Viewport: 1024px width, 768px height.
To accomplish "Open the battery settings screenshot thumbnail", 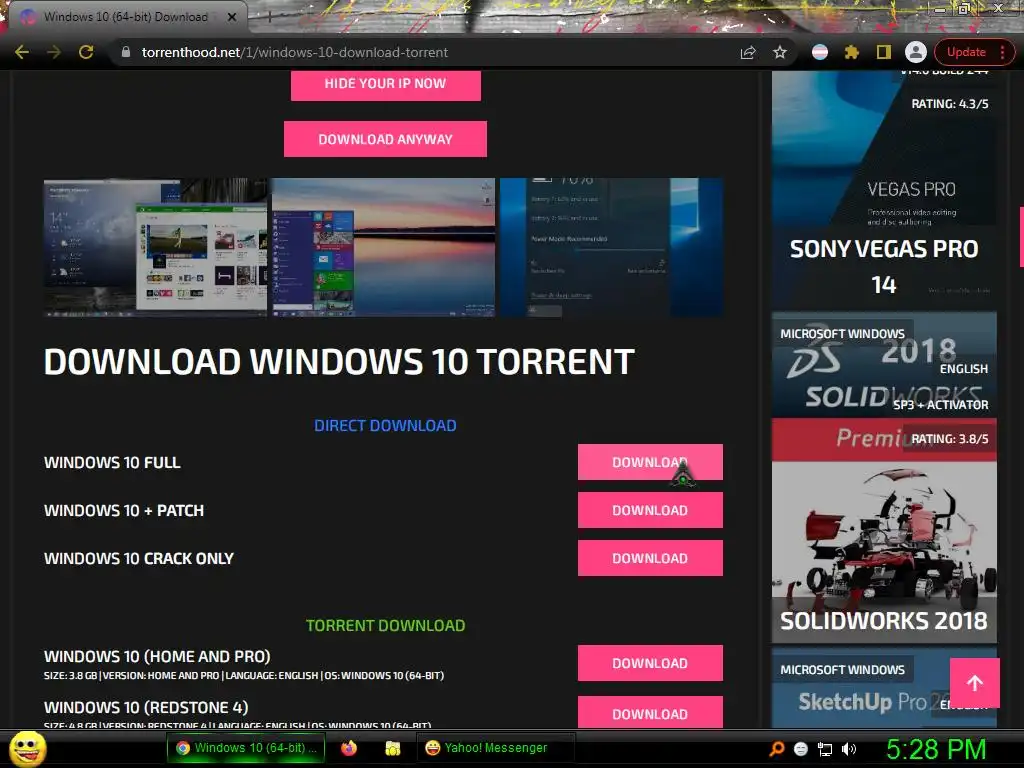I will (x=611, y=248).
